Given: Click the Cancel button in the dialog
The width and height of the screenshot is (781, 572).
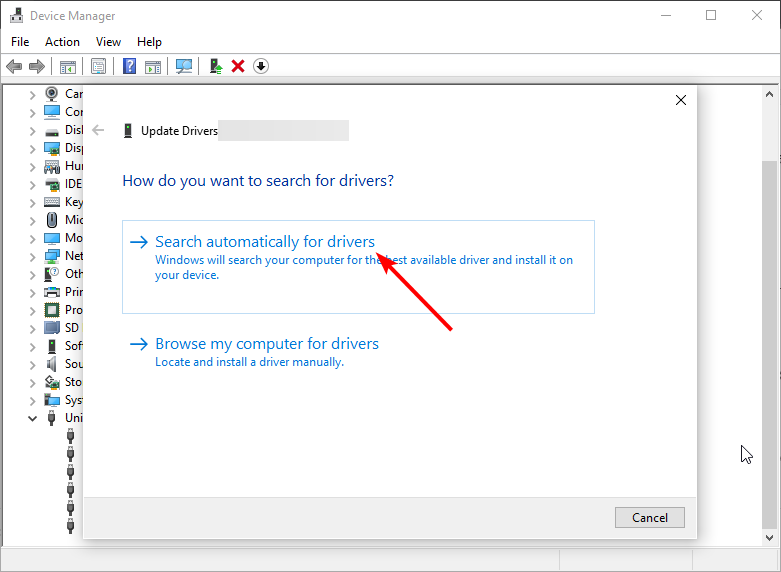Looking at the screenshot, I should point(650,518).
